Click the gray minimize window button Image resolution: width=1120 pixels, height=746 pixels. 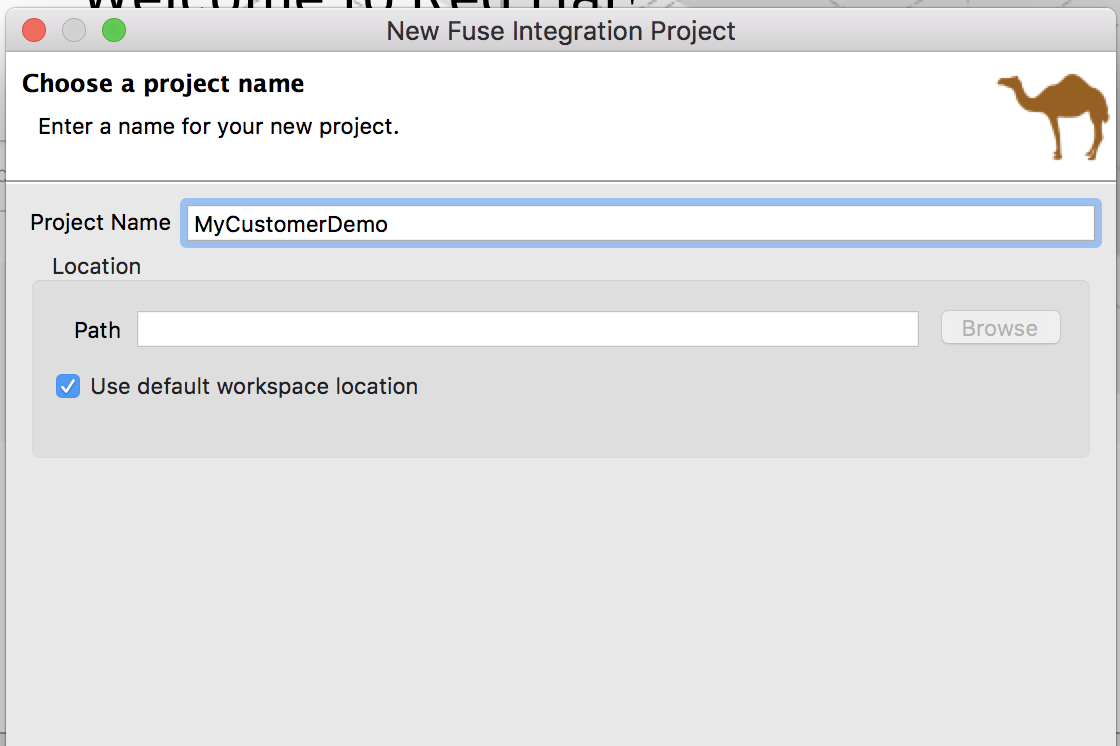(x=74, y=31)
